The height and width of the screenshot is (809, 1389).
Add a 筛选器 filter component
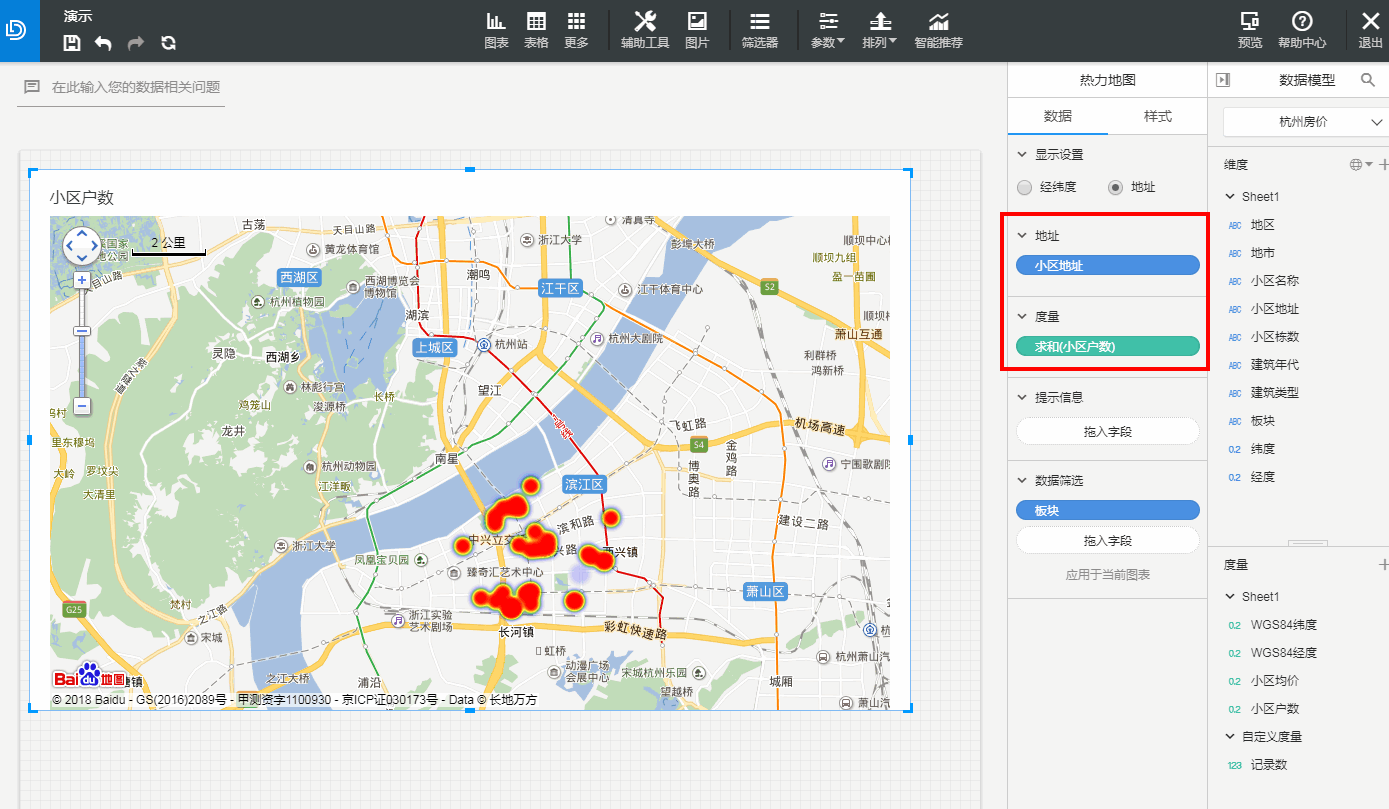(760, 31)
